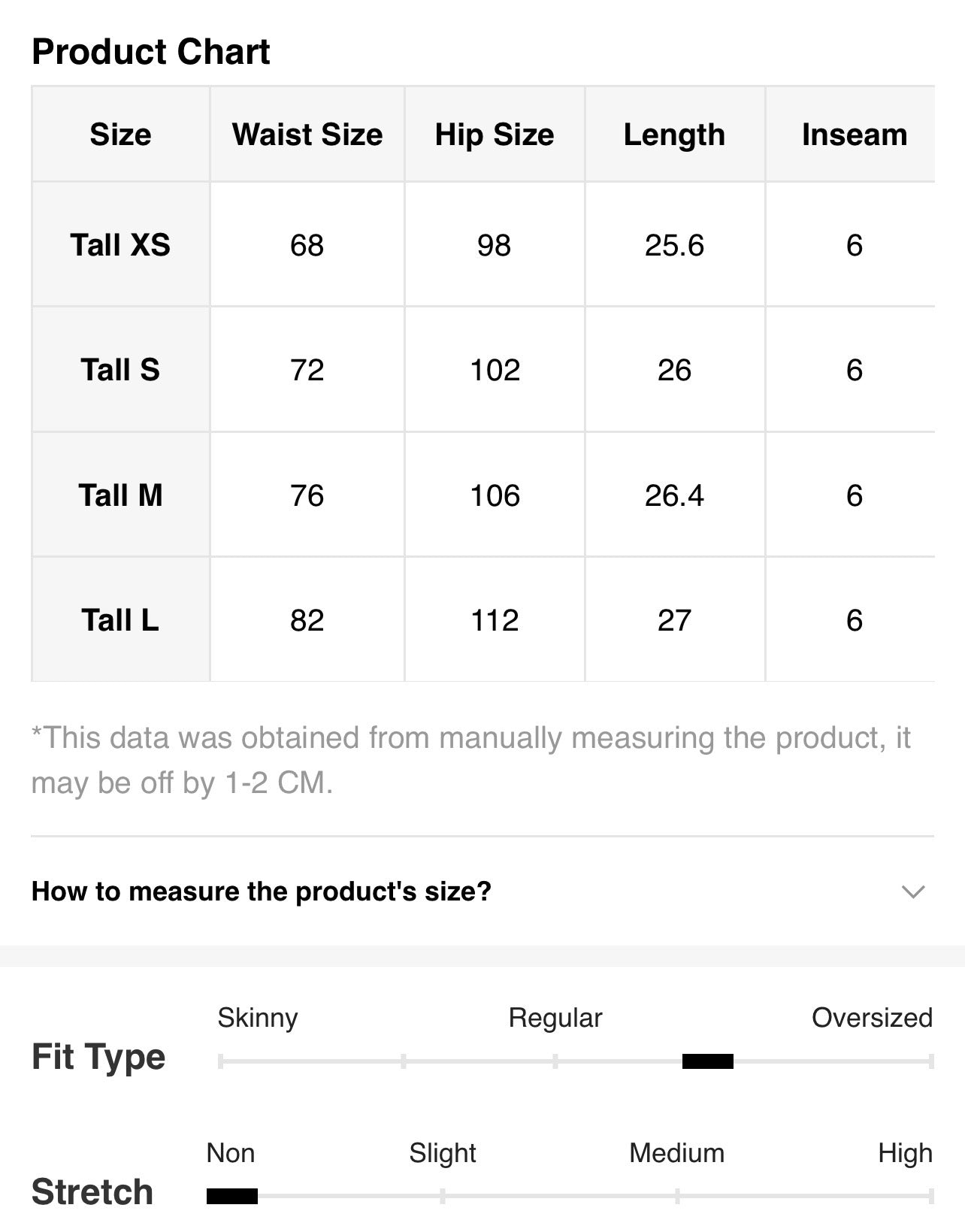
Task: Click the Stretch Non slider indicator
Action: [232, 1196]
